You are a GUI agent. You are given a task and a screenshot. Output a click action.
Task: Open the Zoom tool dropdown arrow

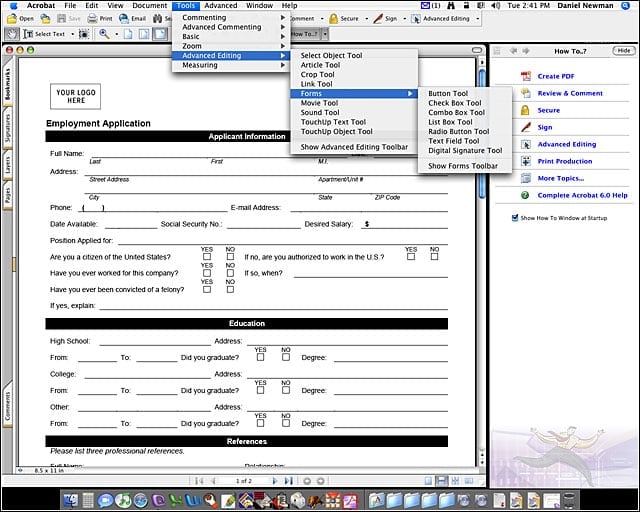point(116,34)
